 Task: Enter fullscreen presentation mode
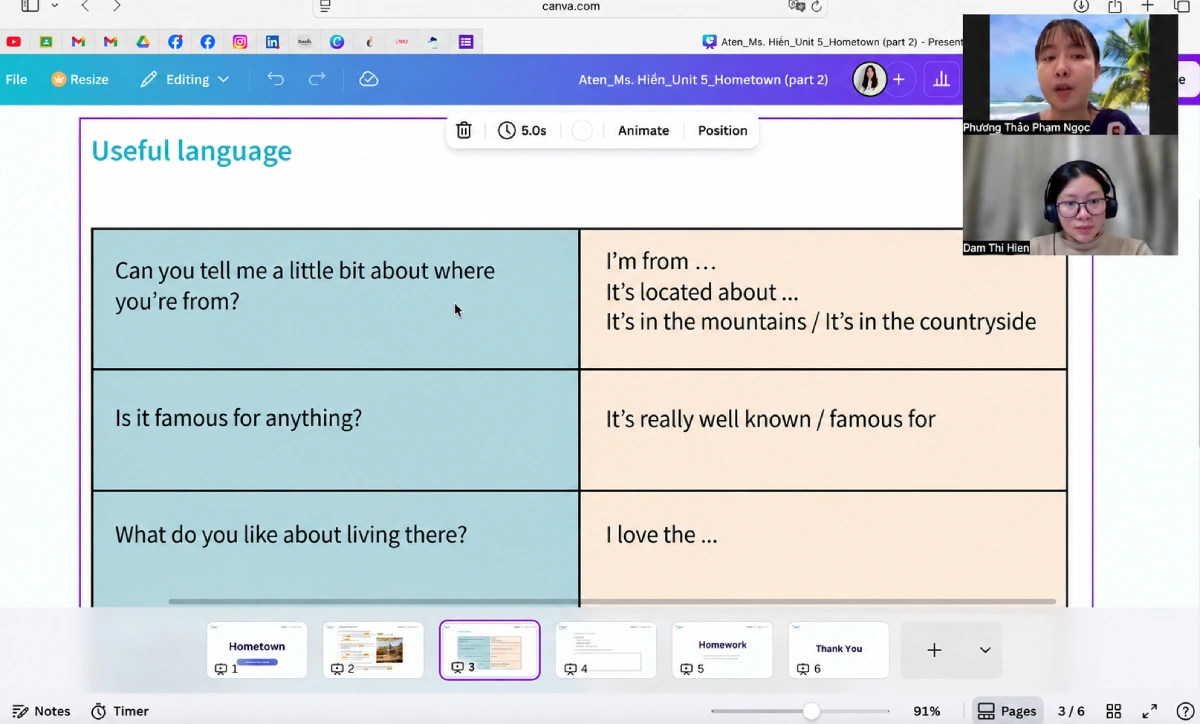(x=1150, y=711)
